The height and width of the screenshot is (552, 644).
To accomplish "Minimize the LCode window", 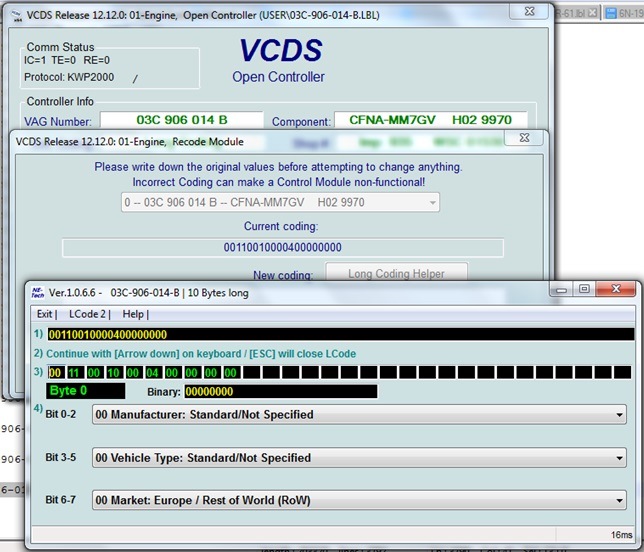I will 561,290.
